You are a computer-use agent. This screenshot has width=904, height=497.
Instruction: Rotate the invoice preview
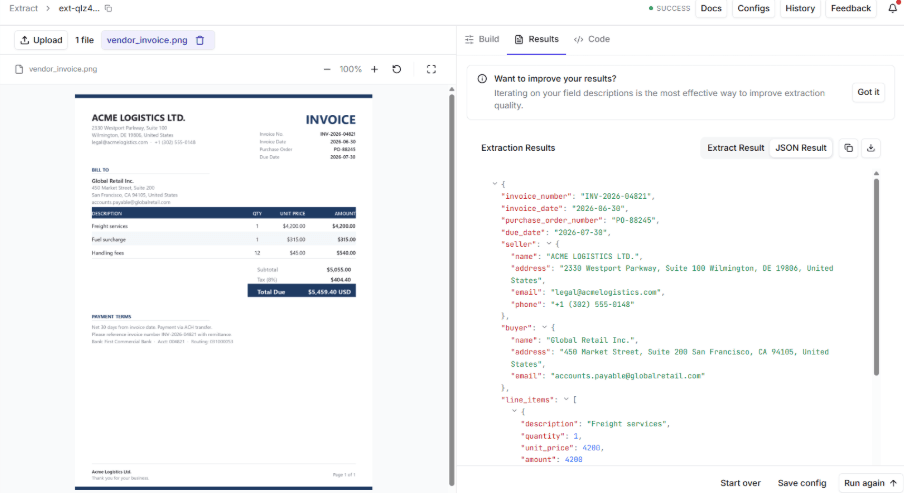click(397, 69)
